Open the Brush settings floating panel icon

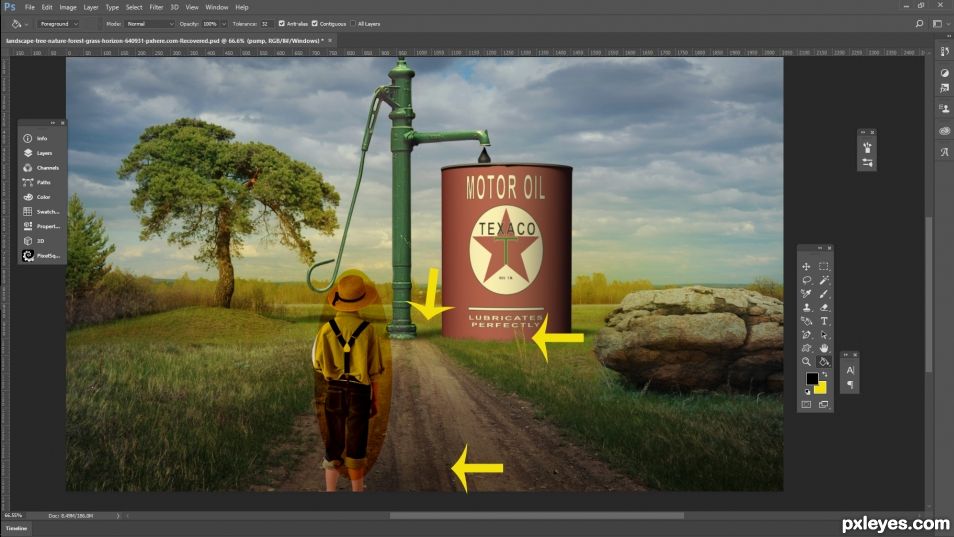(x=867, y=163)
